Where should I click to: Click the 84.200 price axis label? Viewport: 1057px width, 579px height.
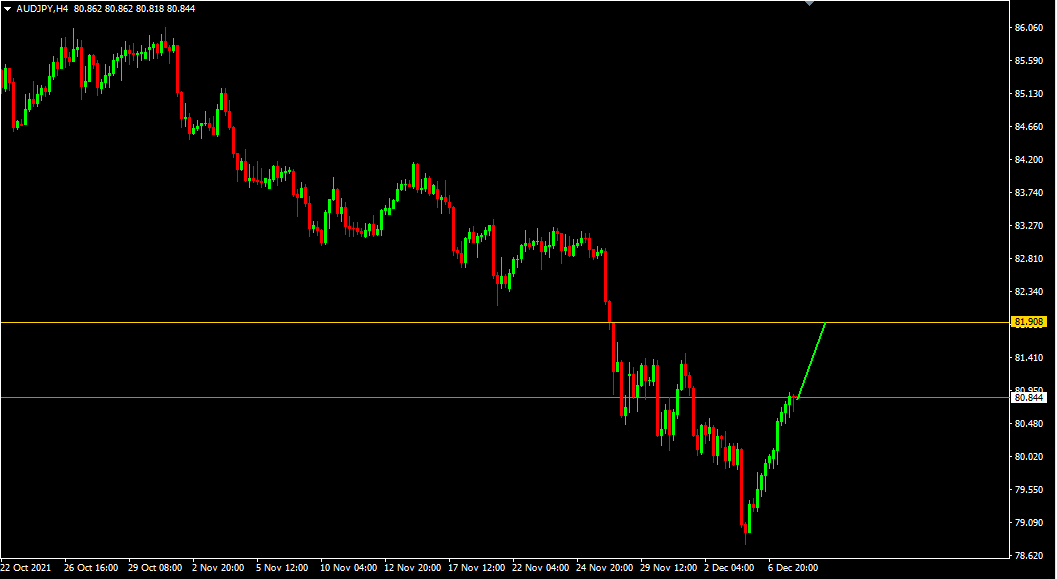[1029, 160]
